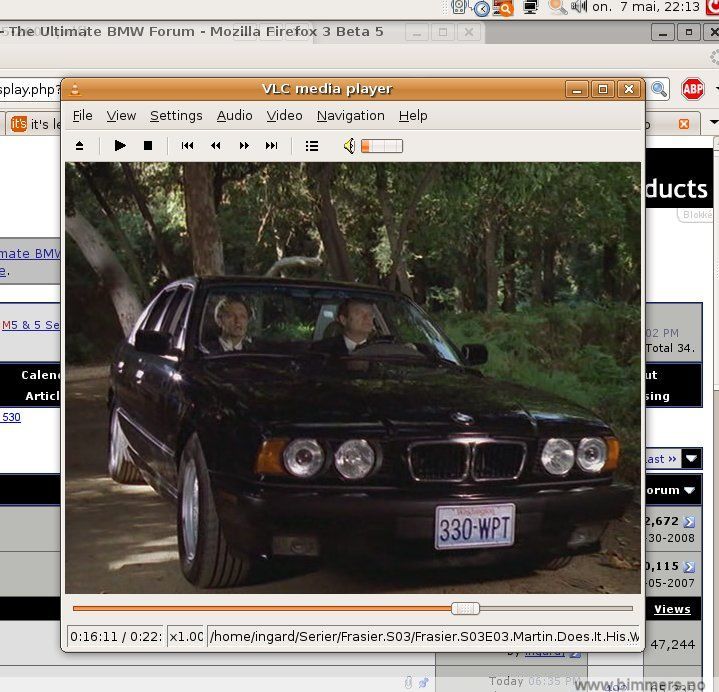
Task: Go to the Last » page link
Action: (x=661, y=459)
